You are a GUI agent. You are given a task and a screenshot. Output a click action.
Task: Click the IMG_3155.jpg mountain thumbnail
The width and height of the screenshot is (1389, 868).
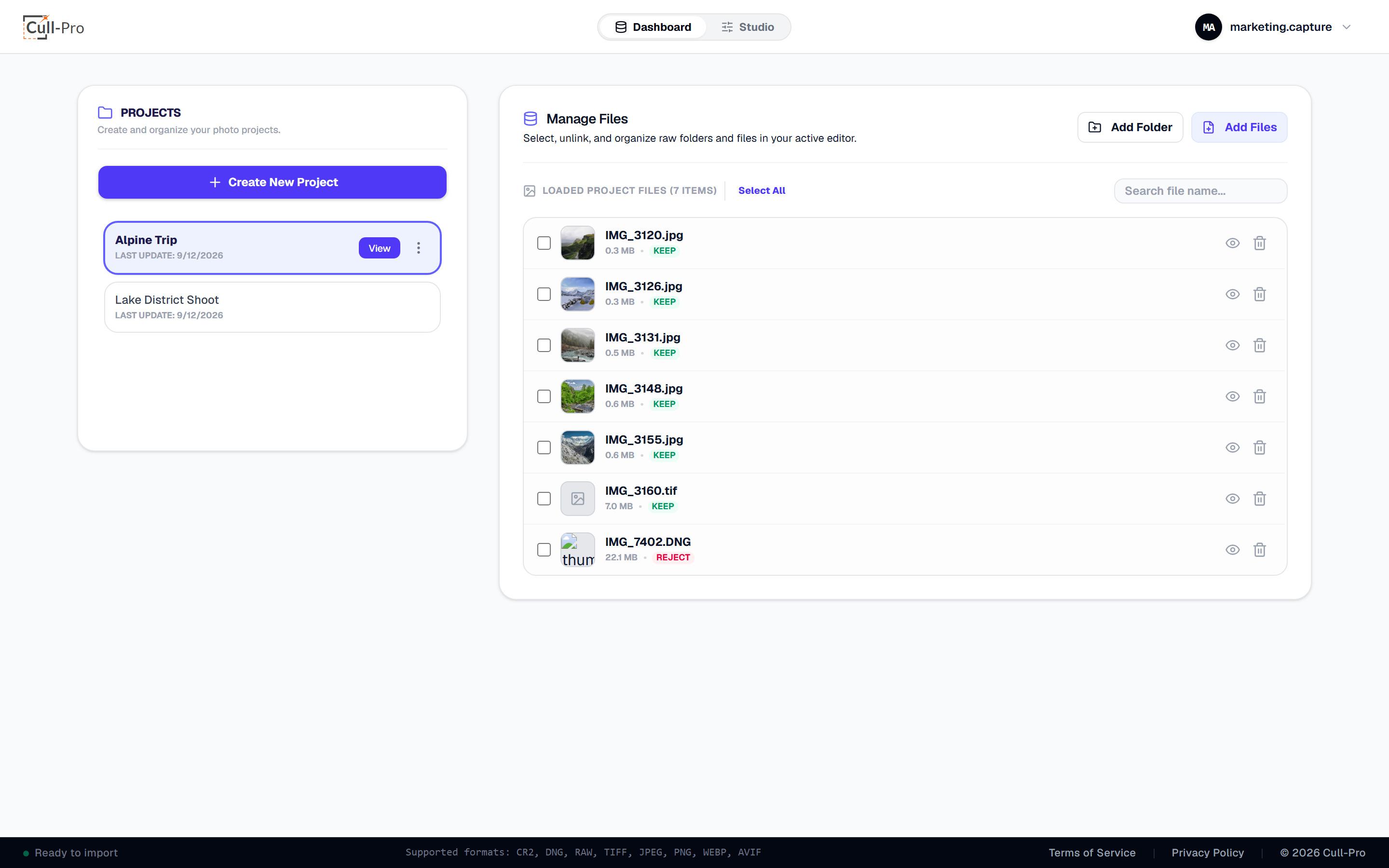(x=577, y=447)
